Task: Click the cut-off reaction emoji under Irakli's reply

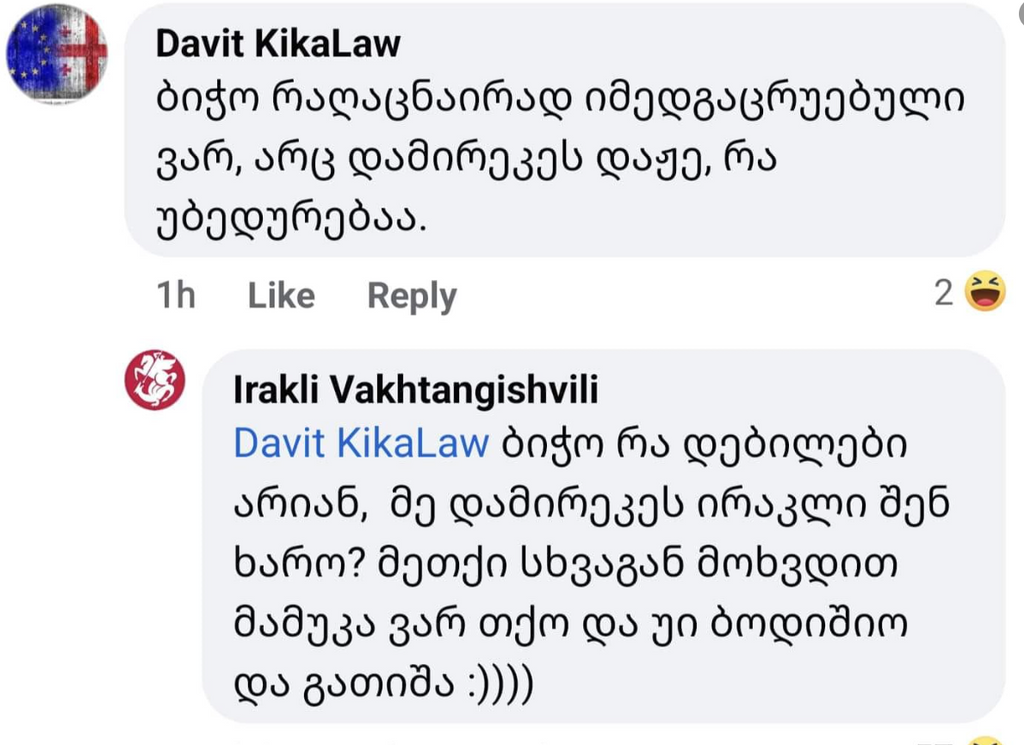Action: pyautogui.click(x=986, y=741)
